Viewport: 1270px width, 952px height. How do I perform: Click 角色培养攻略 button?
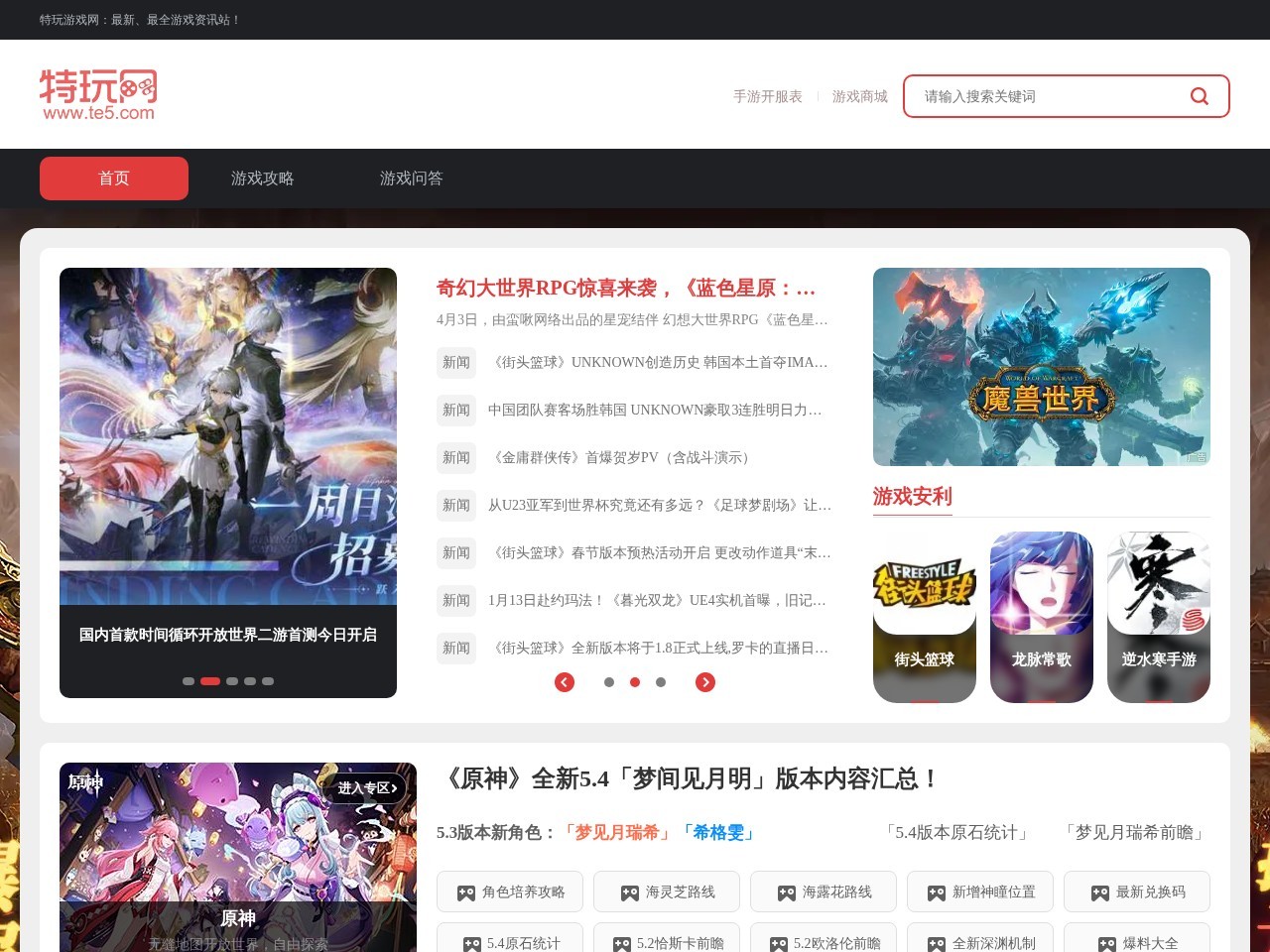510,892
